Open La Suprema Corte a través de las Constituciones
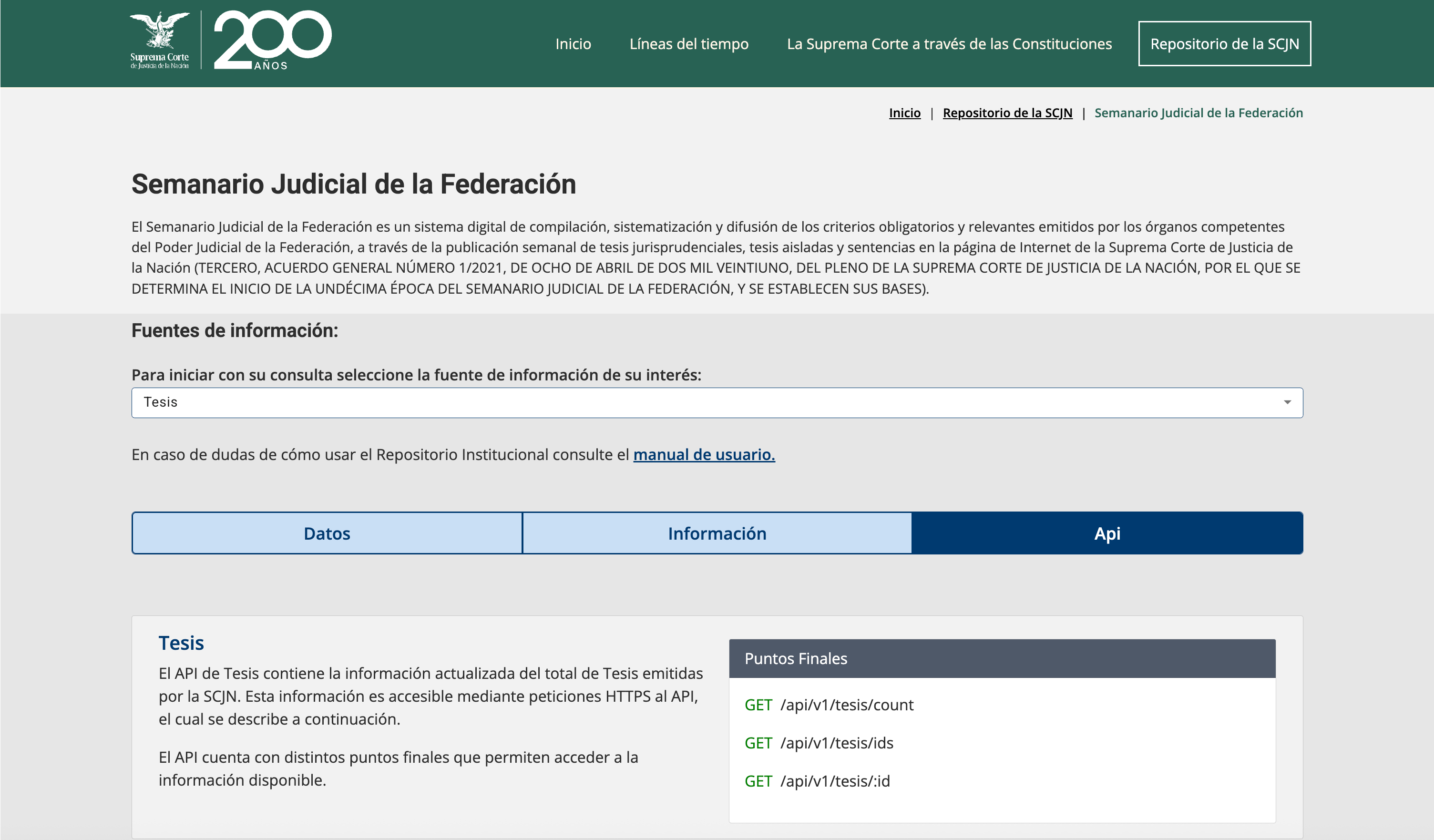The width and height of the screenshot is (1434, 840). [949, 44]
